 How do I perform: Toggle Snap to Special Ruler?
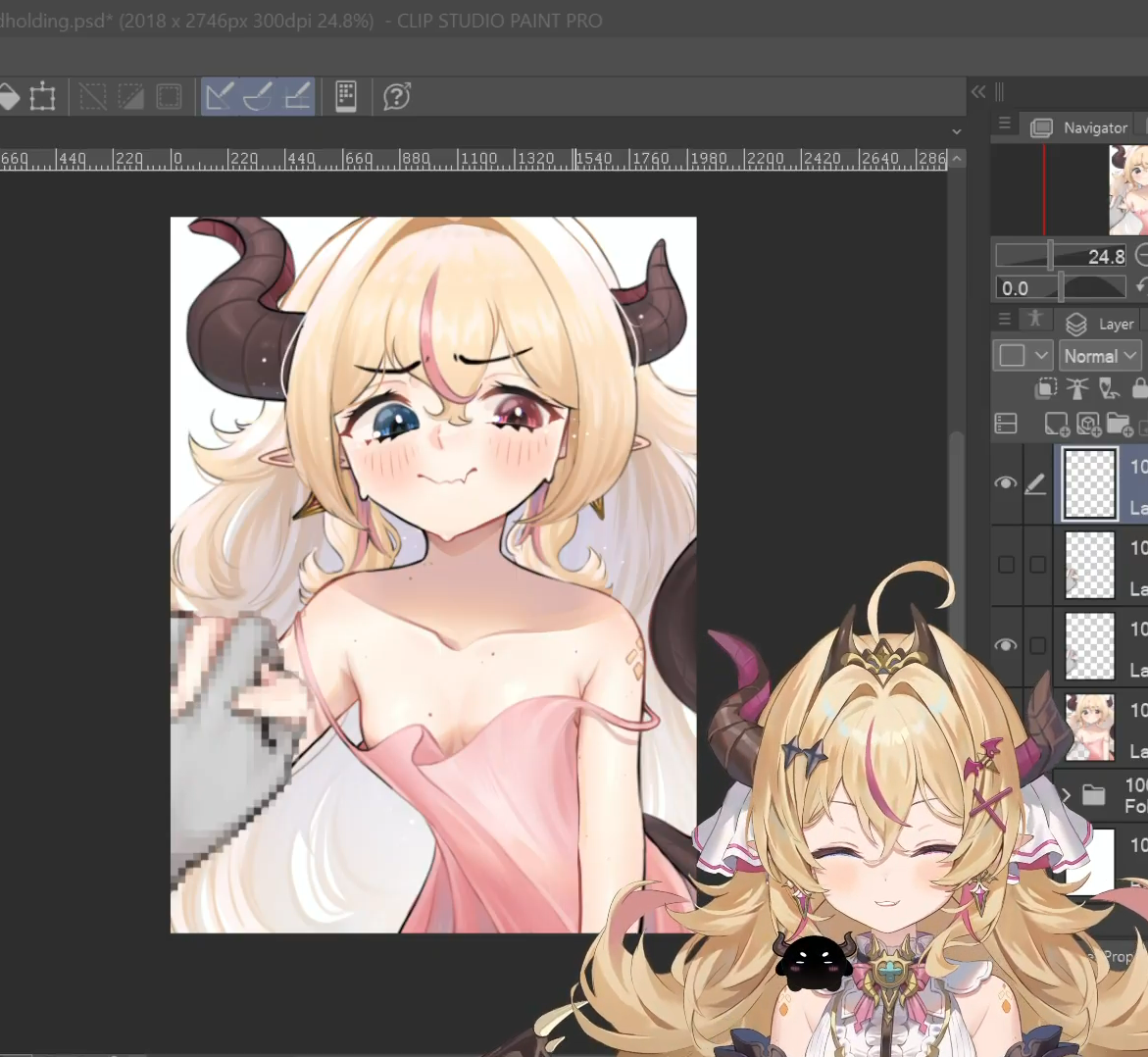pos(259,97)
